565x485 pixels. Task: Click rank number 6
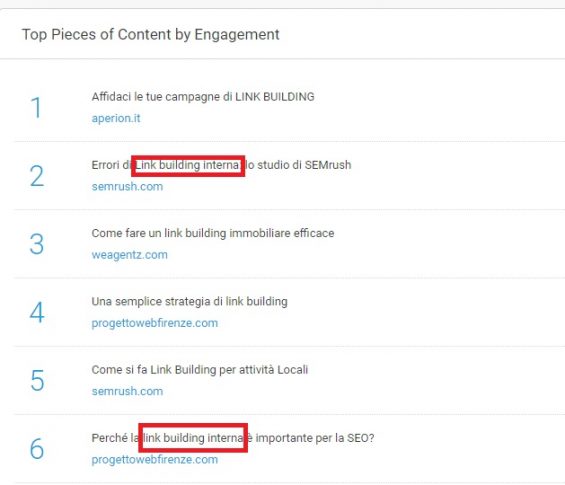(x=37, y=449)
